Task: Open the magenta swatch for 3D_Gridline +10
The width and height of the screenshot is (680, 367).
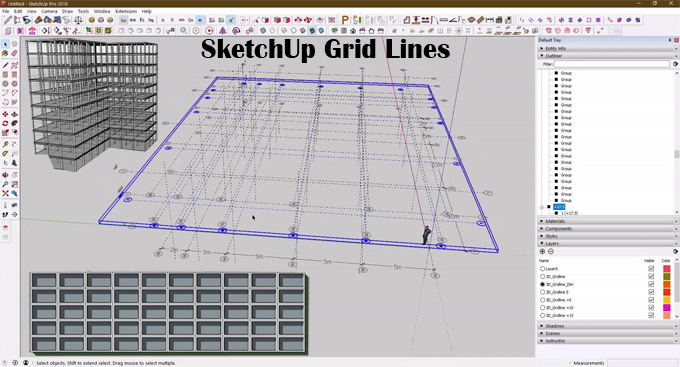Action: (x=667, y=308)
